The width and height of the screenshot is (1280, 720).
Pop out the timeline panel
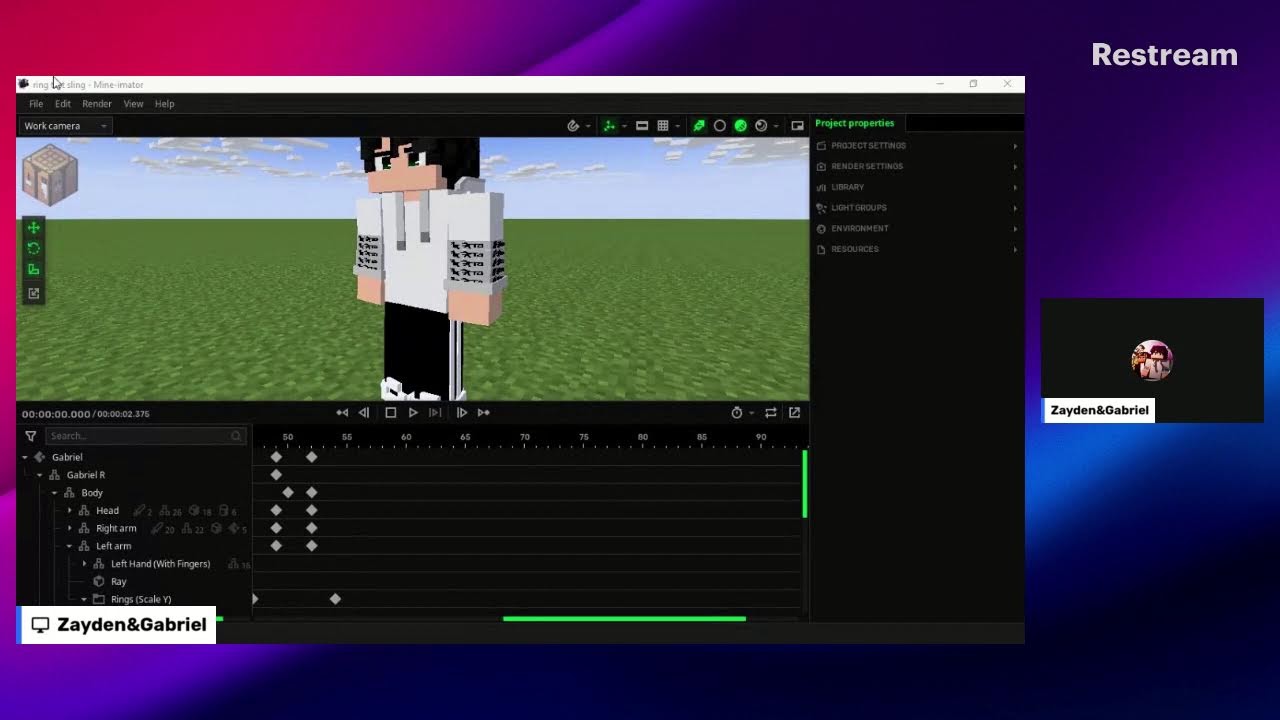click(794, 413)
